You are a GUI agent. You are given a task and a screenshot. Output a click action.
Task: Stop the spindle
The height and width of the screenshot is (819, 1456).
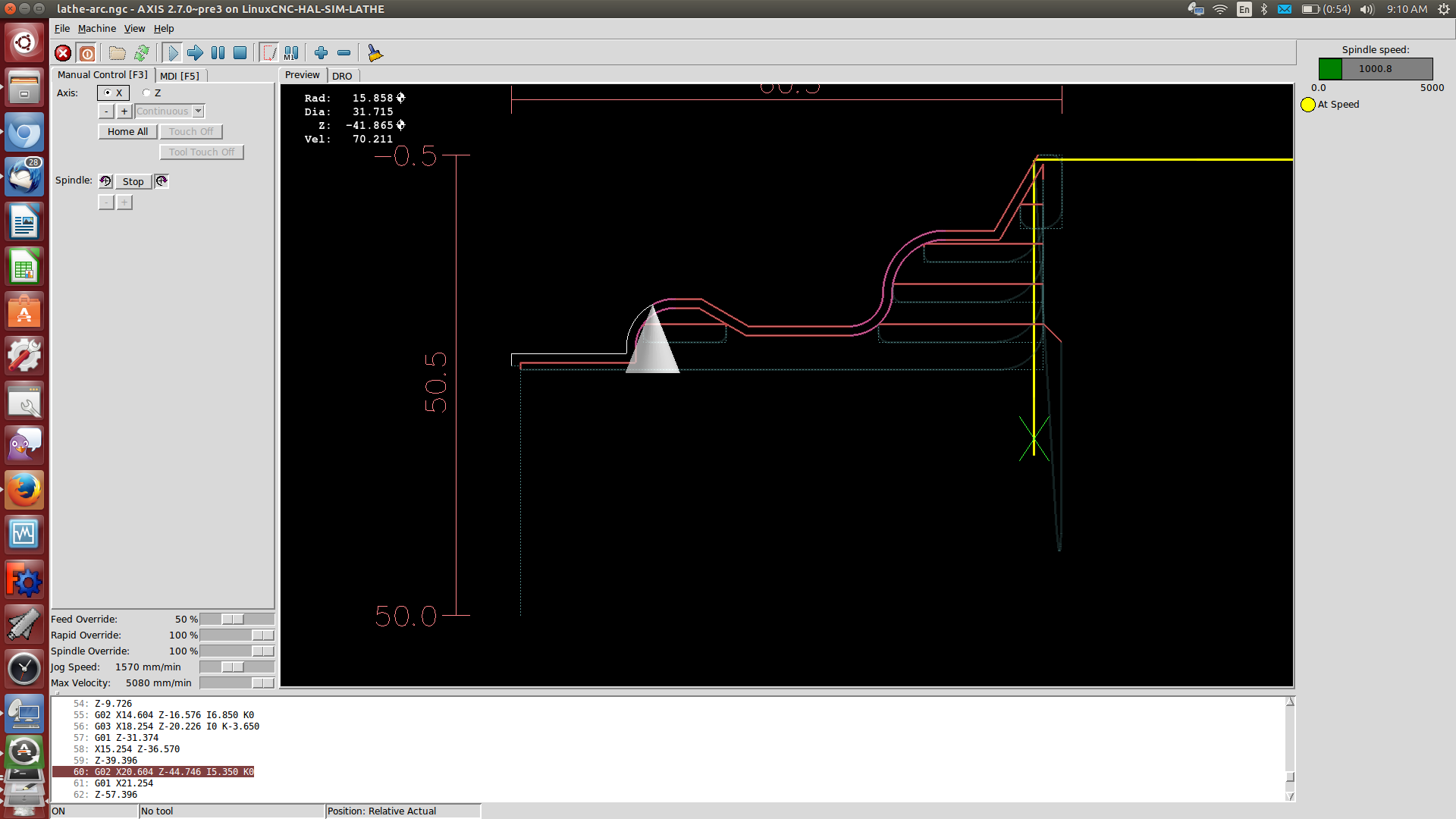coord(133,181)
